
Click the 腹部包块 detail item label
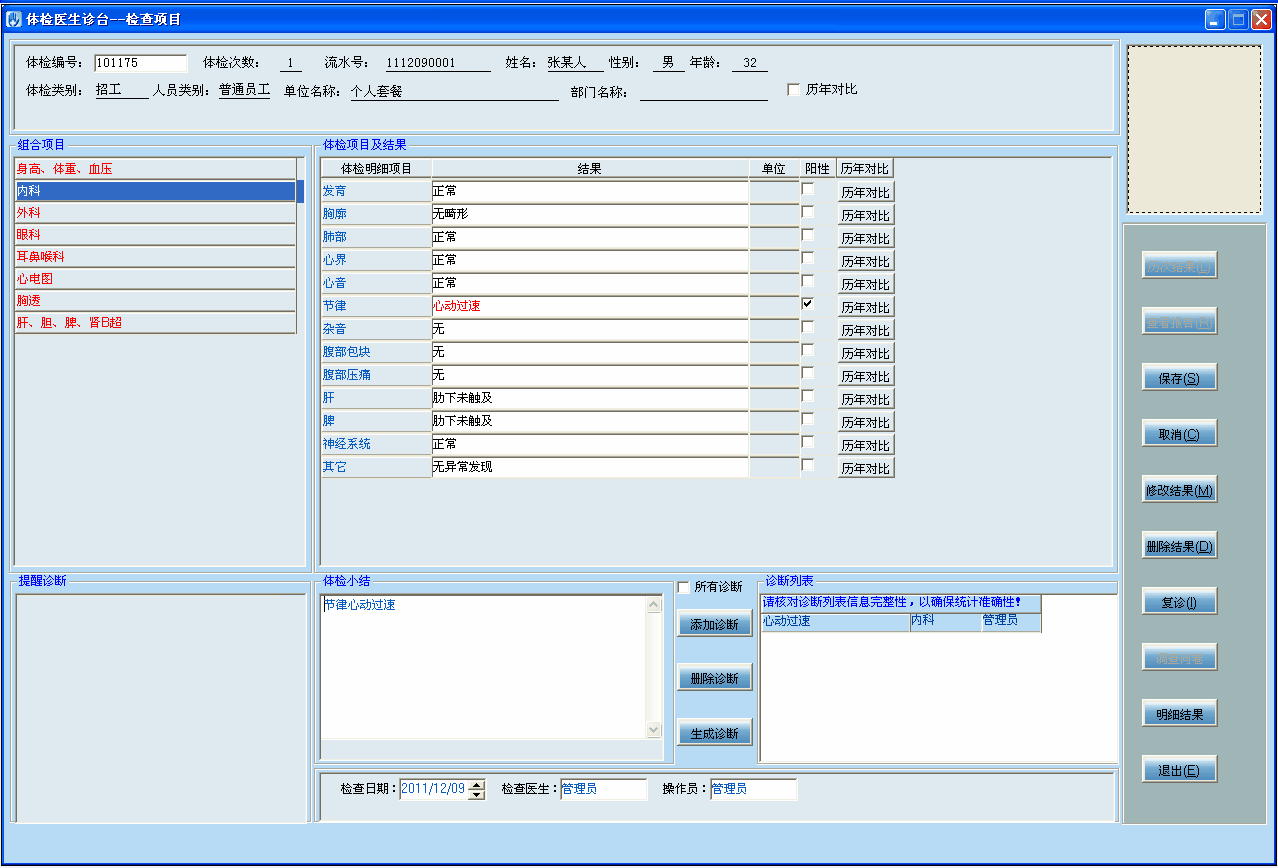tap(376, 352)
